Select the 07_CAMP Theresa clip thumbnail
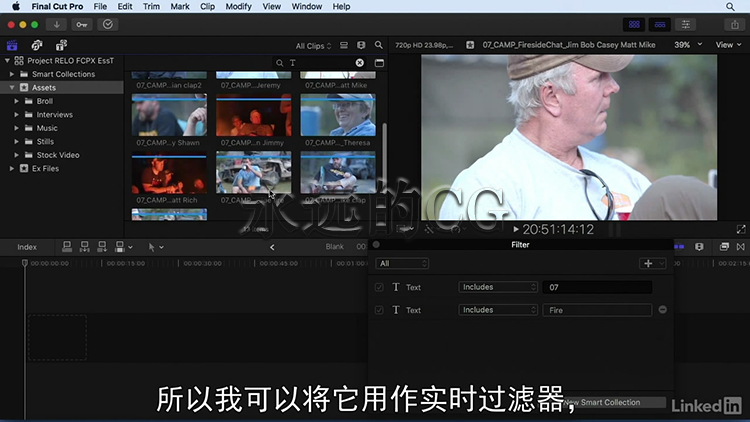 coord(338,115)
